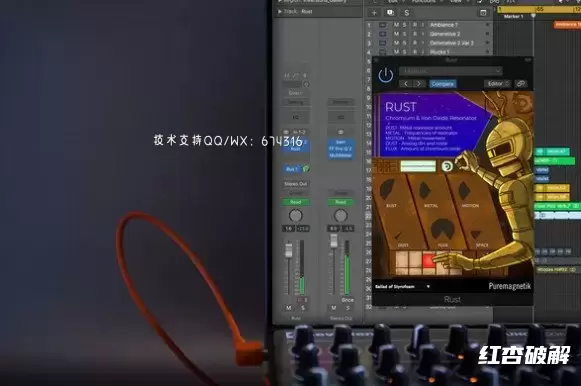Click Marker 1 in the timeline ruler
Screen dimensions: 581x386
[513, 17]
